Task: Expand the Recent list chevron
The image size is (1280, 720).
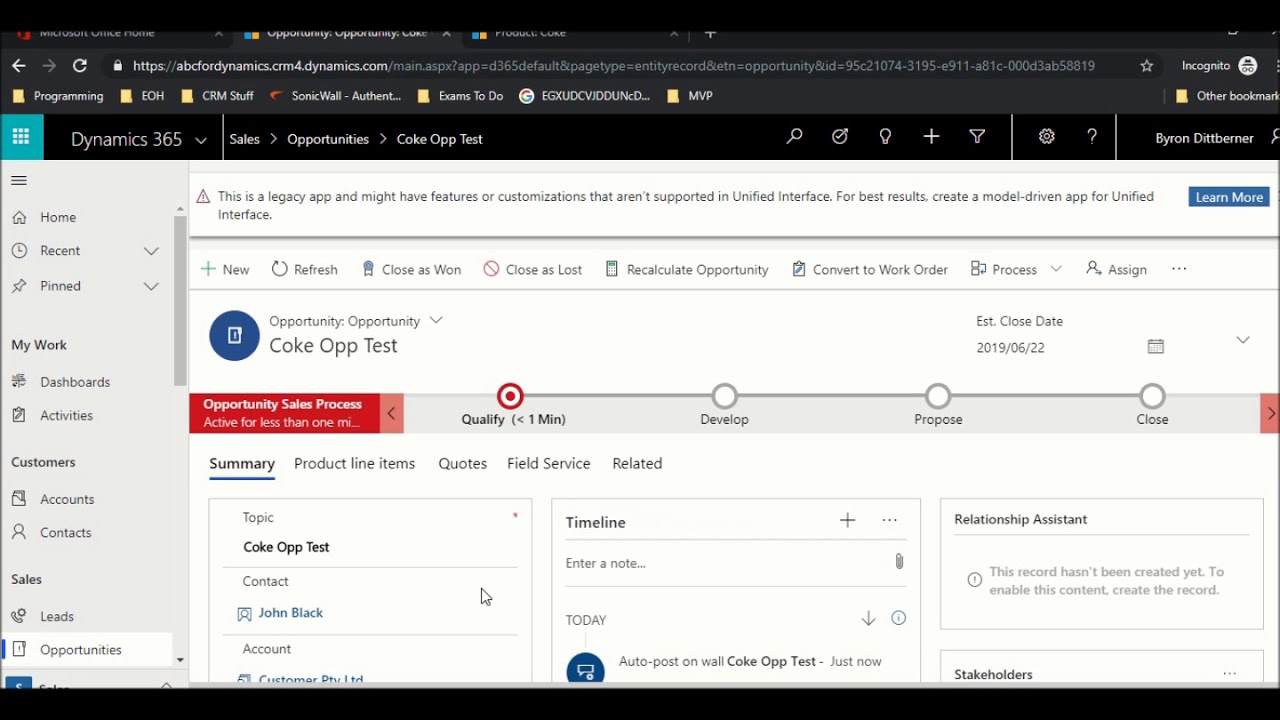Action: tap(151, 251)
